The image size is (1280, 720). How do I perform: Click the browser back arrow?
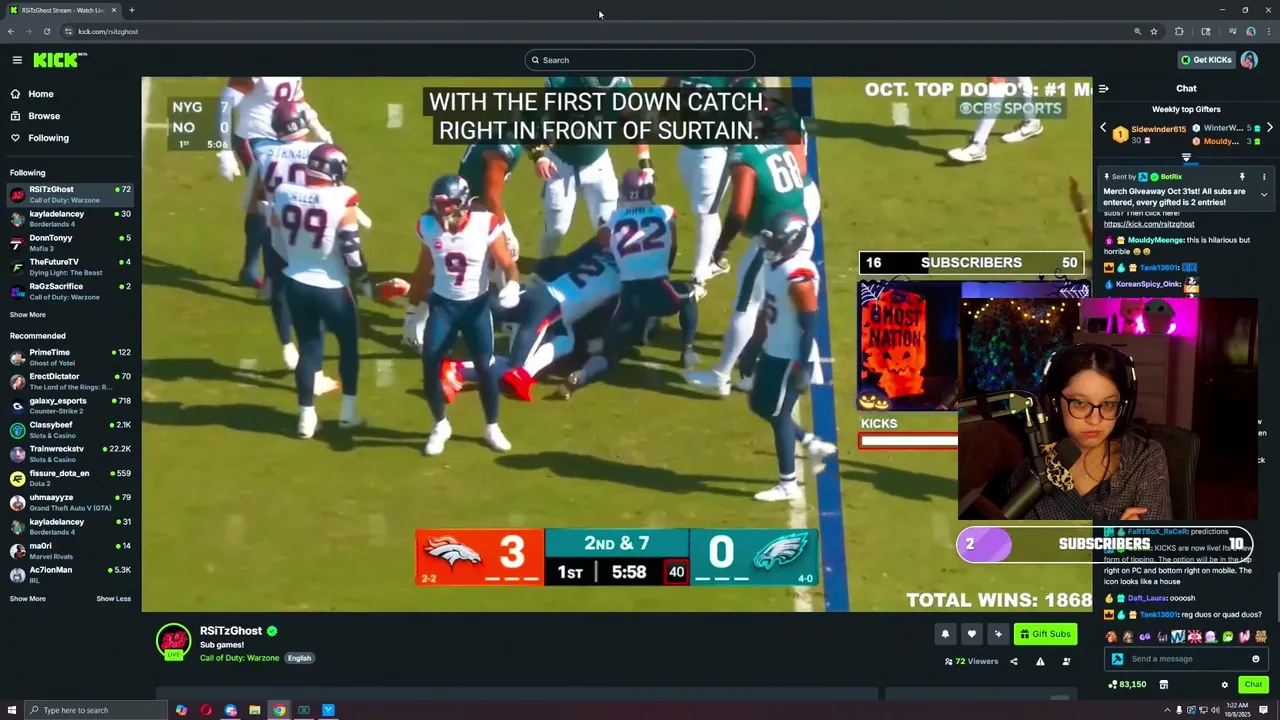[11, 31]
